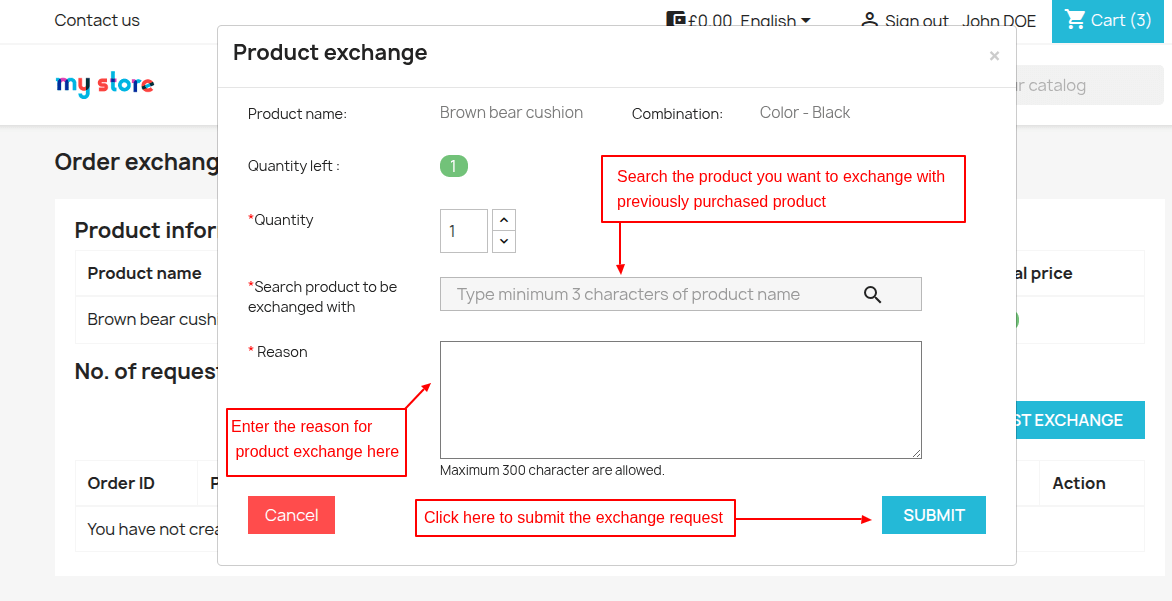Click the Sign out link
The height and width of the screenshot is (601, 1172).
[x=915, y=20]
